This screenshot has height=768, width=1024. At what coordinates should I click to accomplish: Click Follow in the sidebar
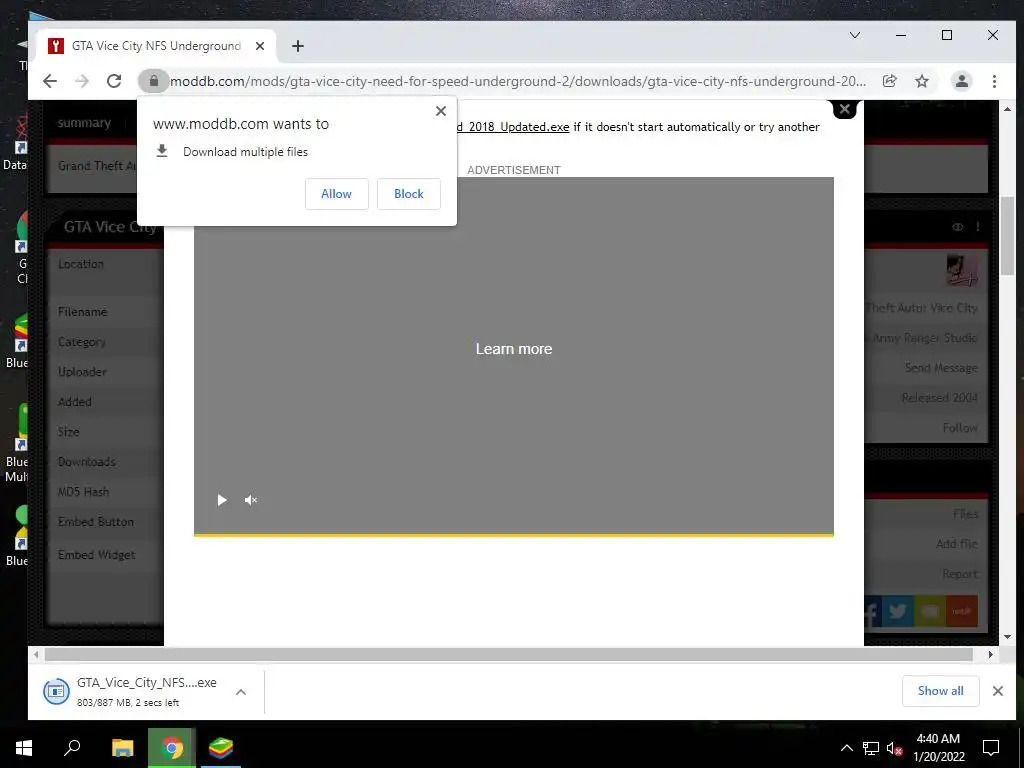click(960, 428)
